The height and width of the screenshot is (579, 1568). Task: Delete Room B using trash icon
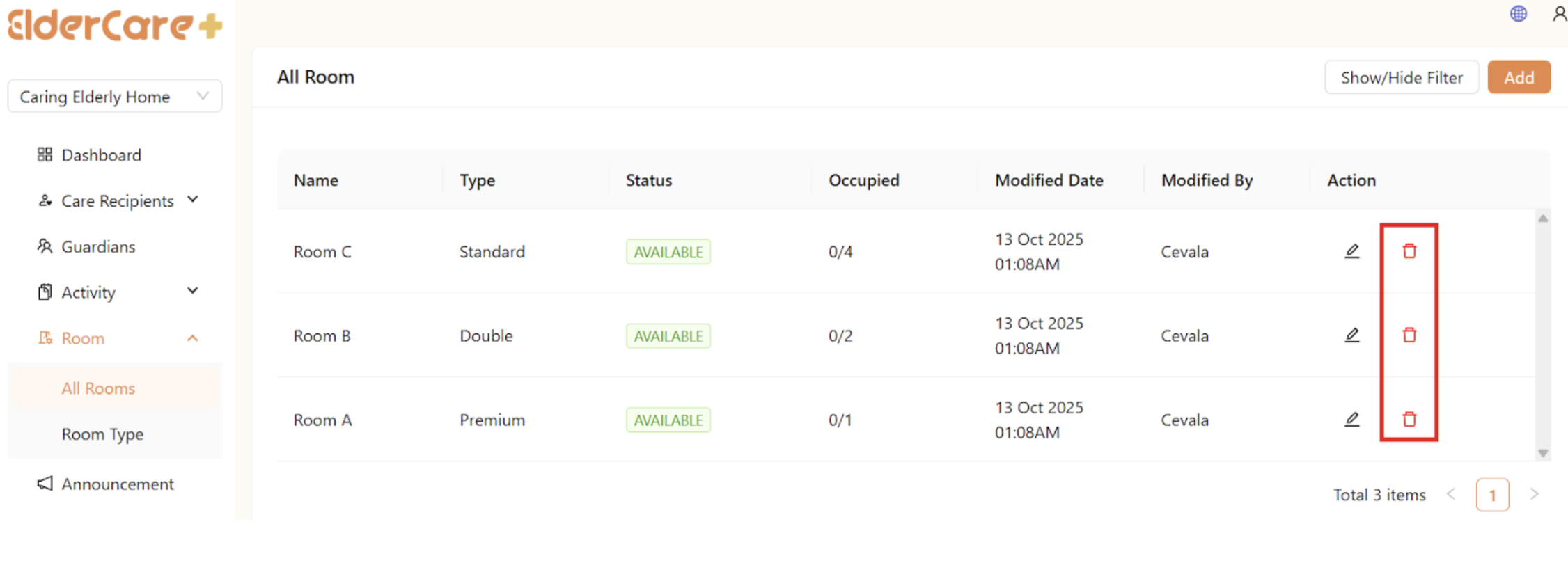1409,335
